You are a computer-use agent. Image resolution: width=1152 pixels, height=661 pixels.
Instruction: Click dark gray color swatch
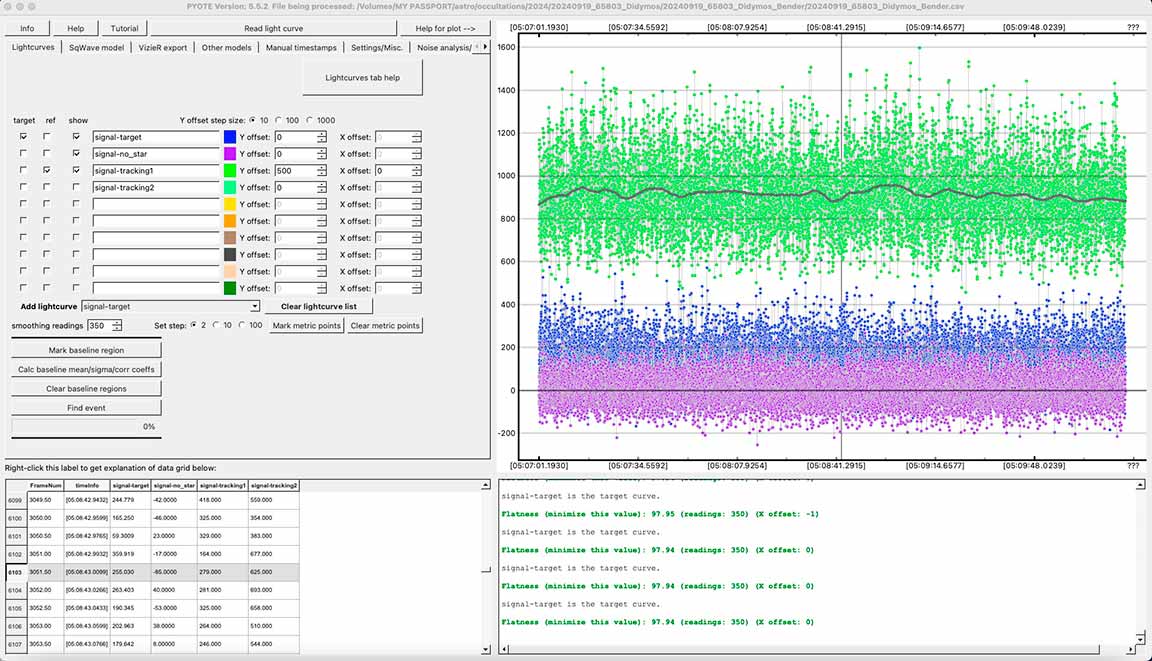[230, 255]
